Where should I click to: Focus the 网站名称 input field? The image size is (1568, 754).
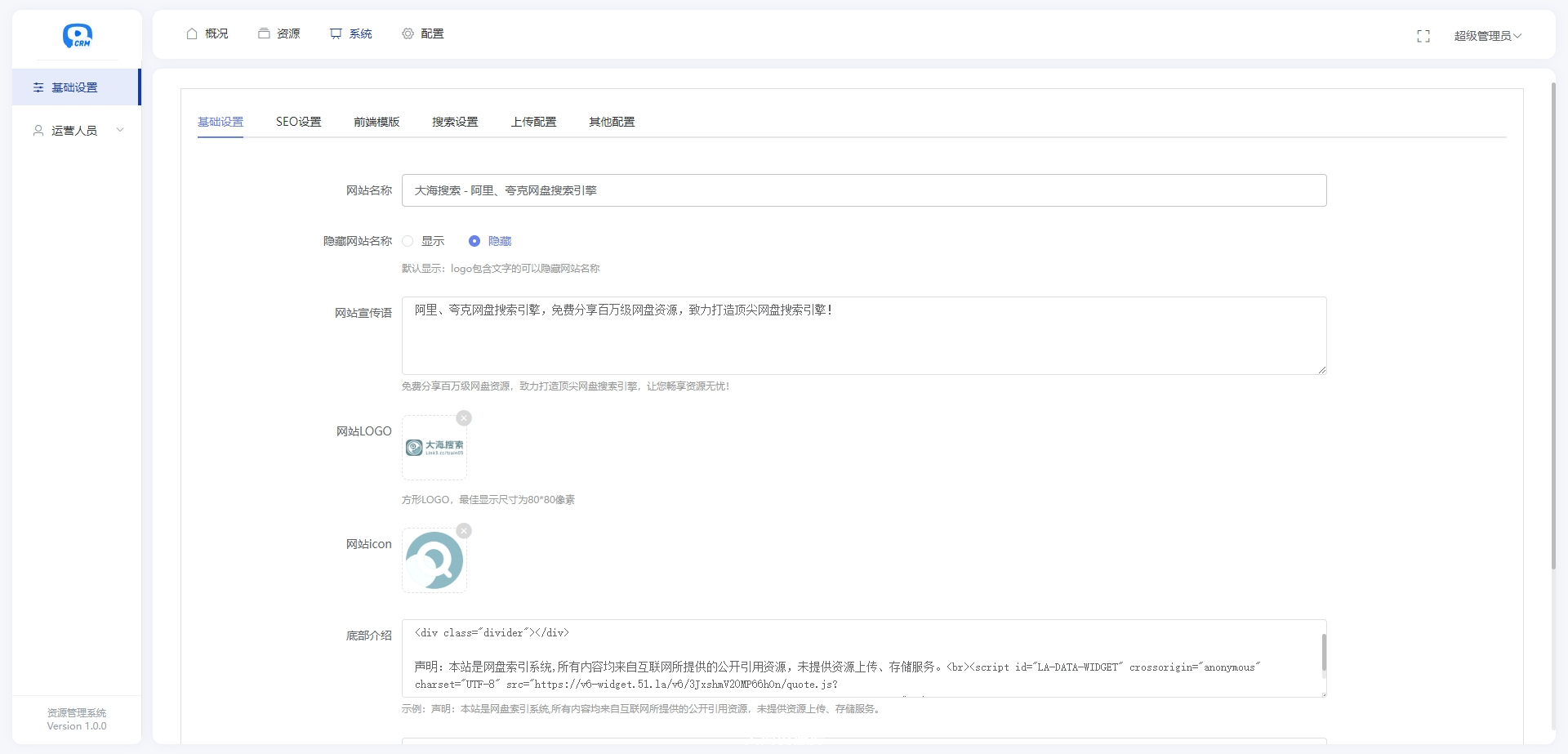(864, 190)
